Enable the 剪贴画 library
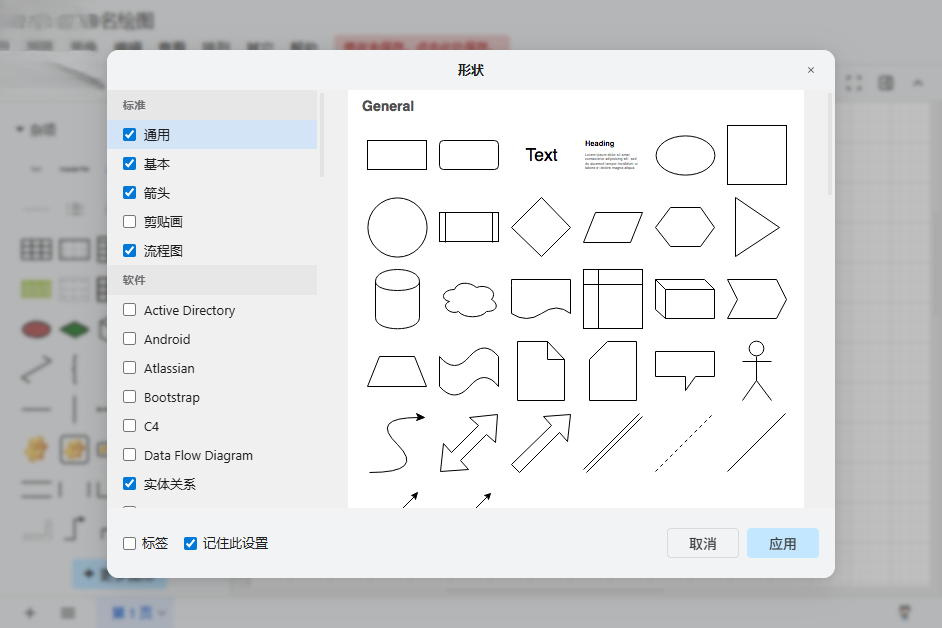Image resolution: width=942 pixels, height=628 pixels. [x=129, y=221]
